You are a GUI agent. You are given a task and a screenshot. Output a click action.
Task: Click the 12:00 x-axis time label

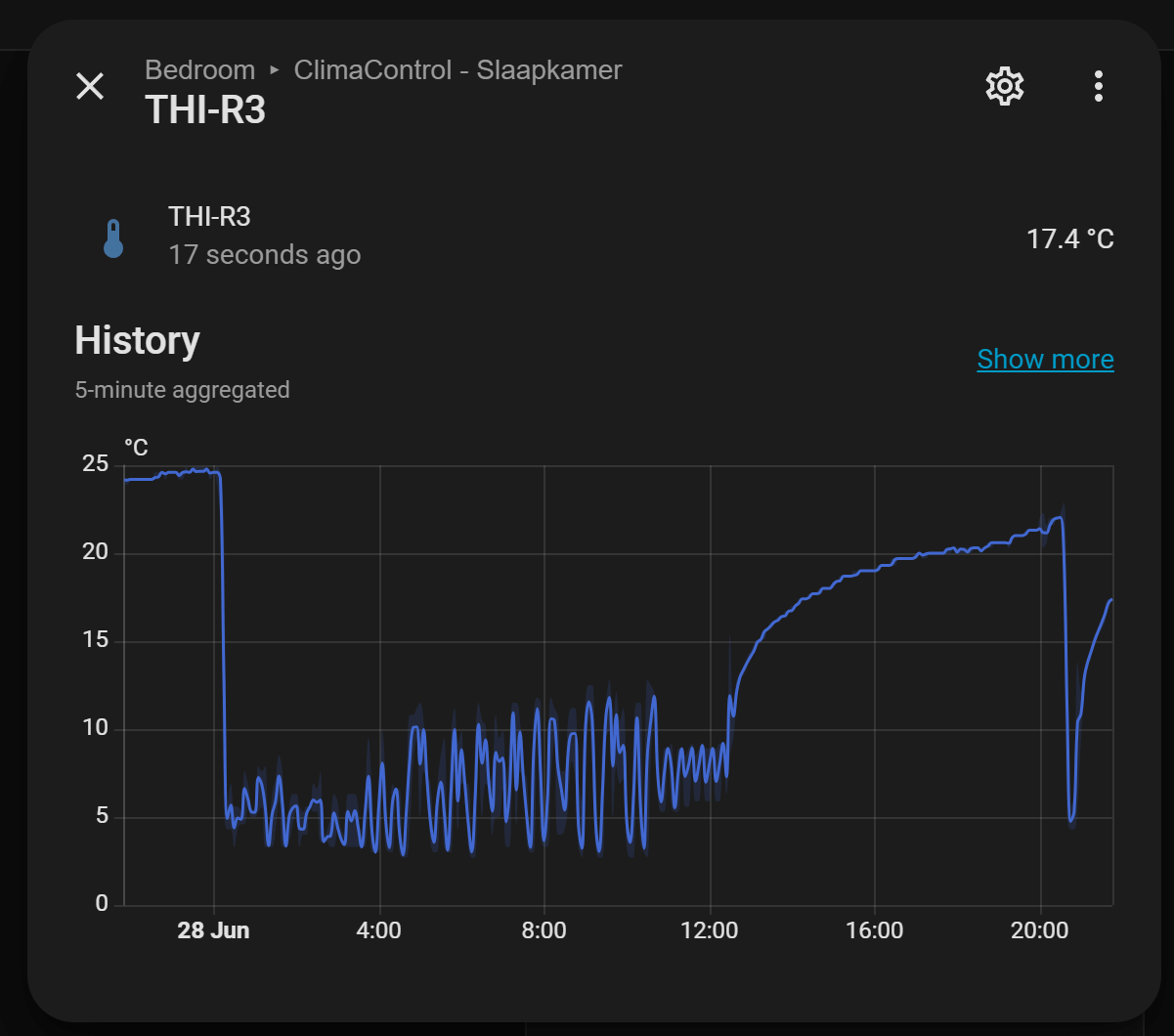[710, 930]
